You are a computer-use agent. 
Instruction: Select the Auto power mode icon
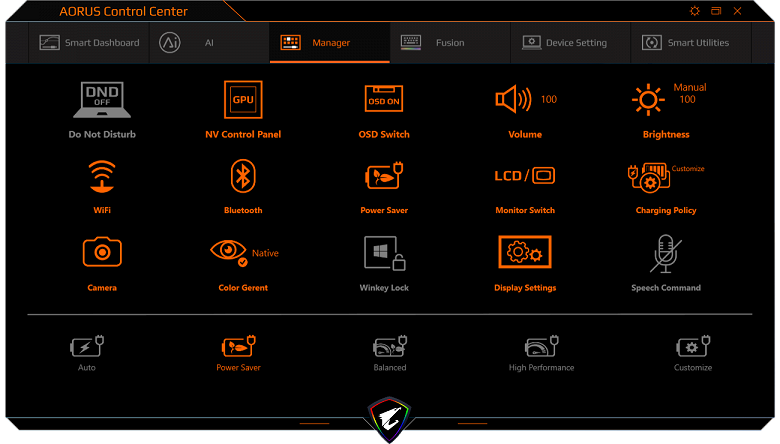(87, 346)
